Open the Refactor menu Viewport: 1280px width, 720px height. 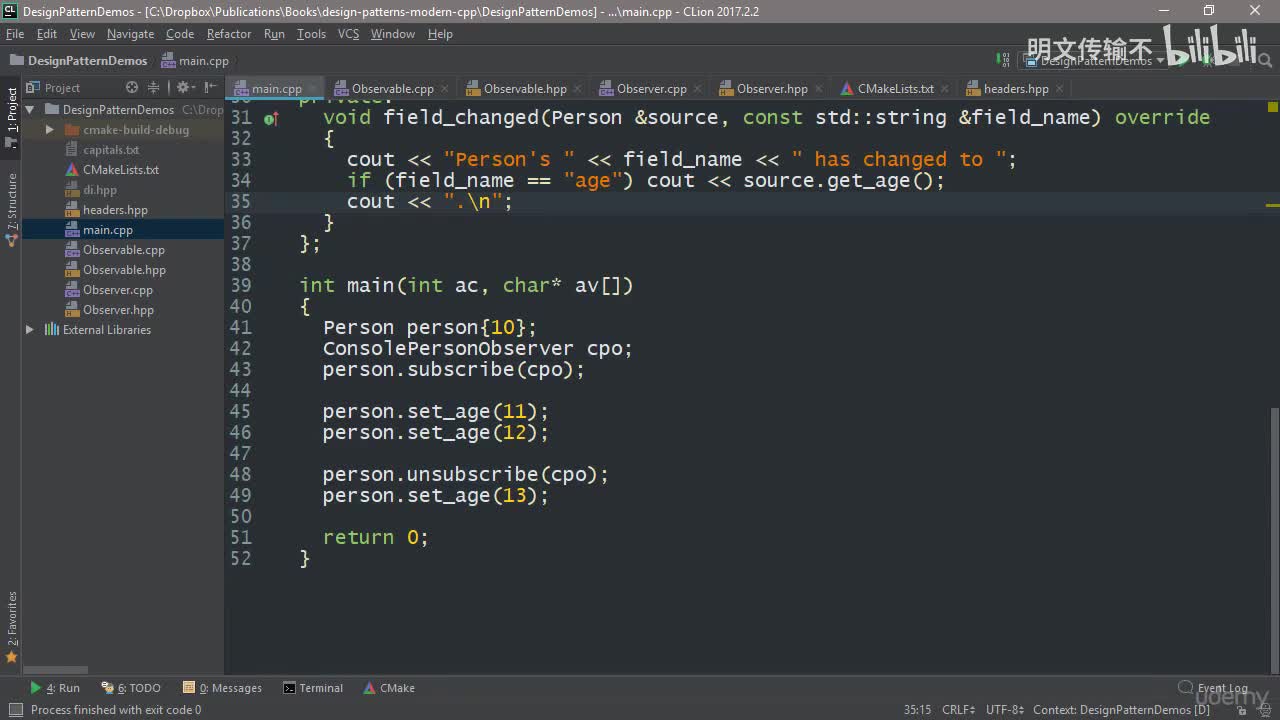(x=229, y=34)
